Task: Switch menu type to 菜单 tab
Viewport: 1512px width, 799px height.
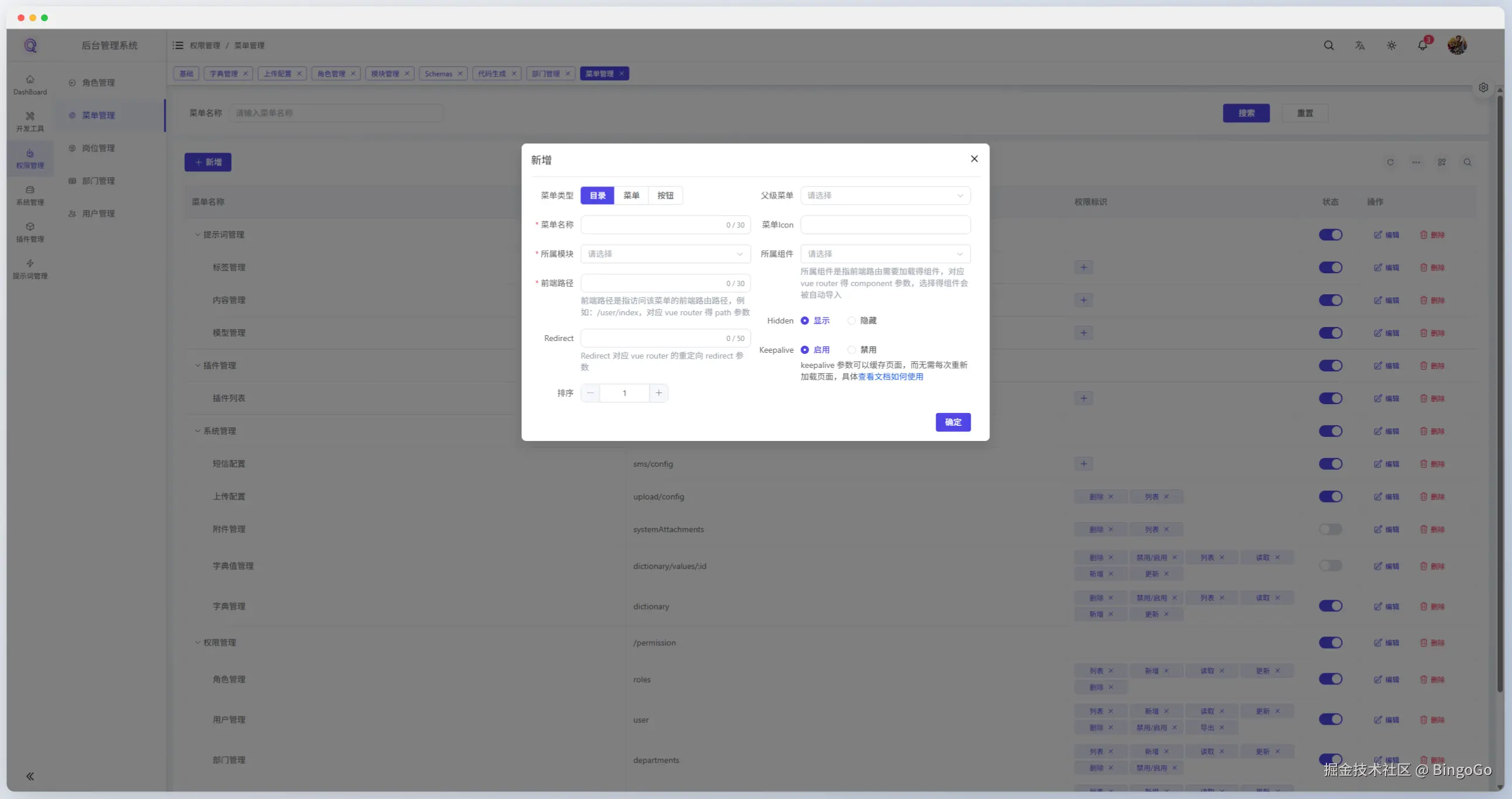Action: point(631,195)
